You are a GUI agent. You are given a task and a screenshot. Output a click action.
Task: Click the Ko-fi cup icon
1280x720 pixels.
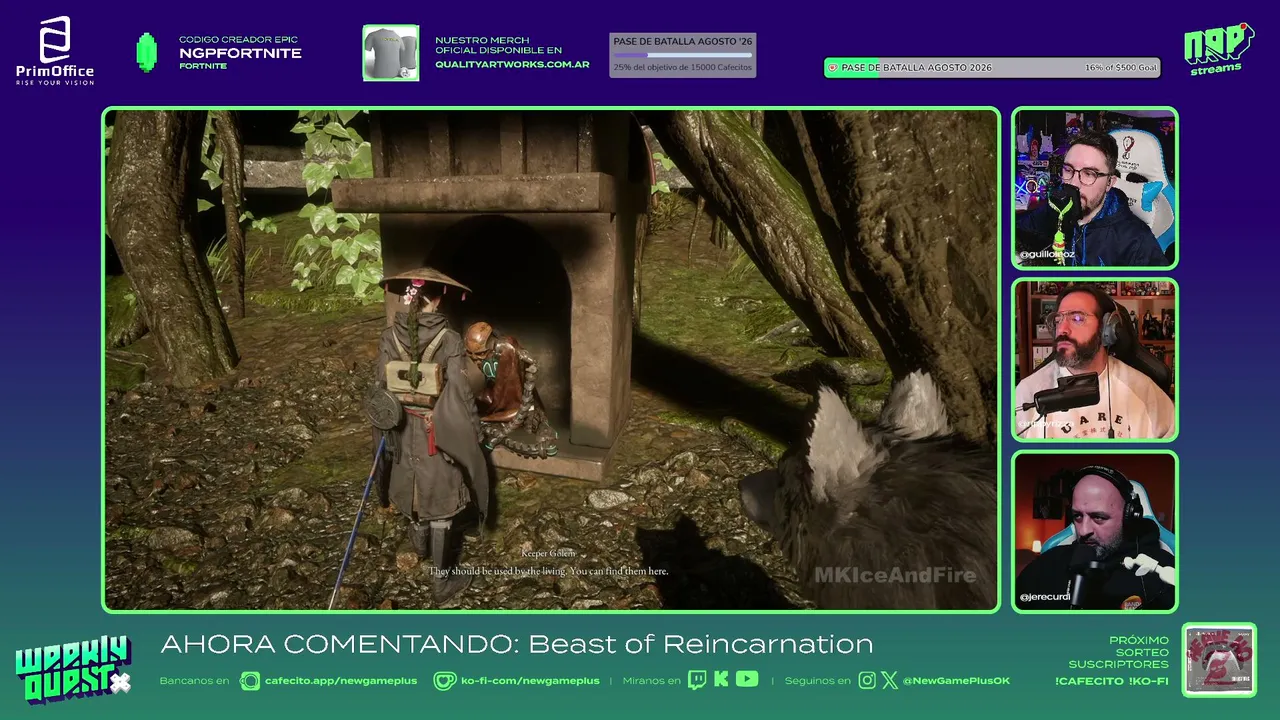click(444, 681)
